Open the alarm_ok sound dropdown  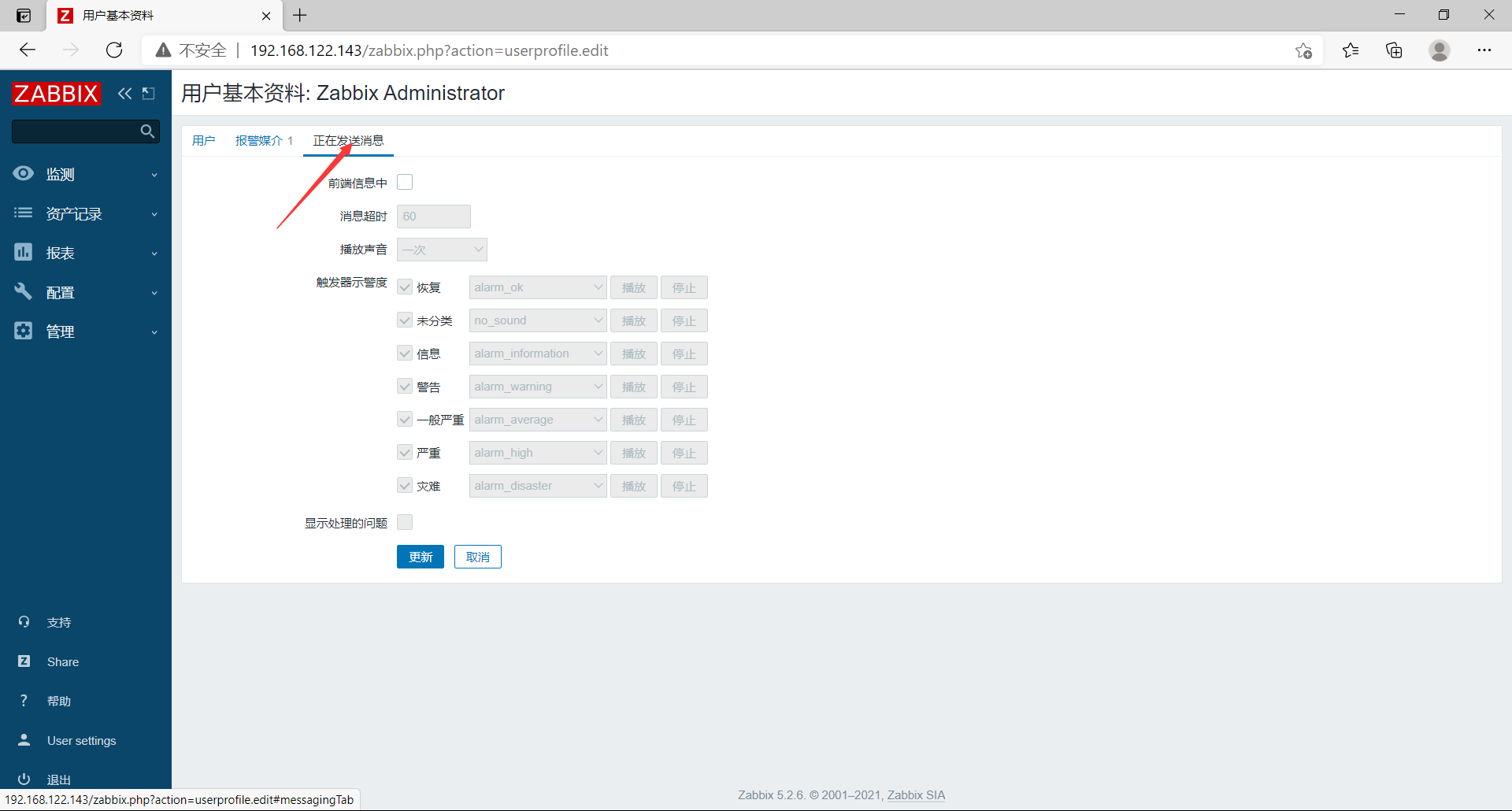click(x=538, y=287)
